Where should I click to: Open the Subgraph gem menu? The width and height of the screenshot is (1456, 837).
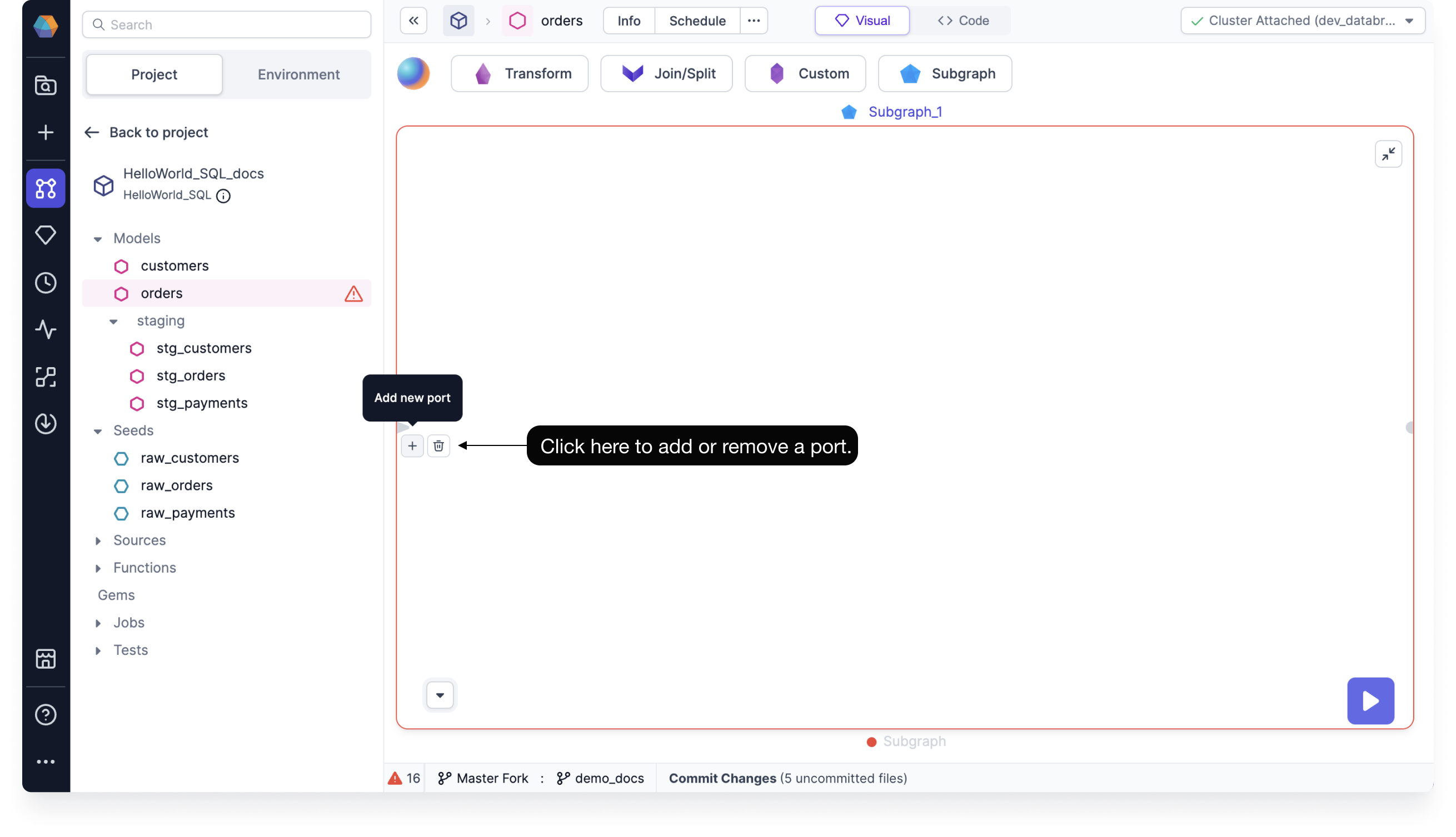945,73
